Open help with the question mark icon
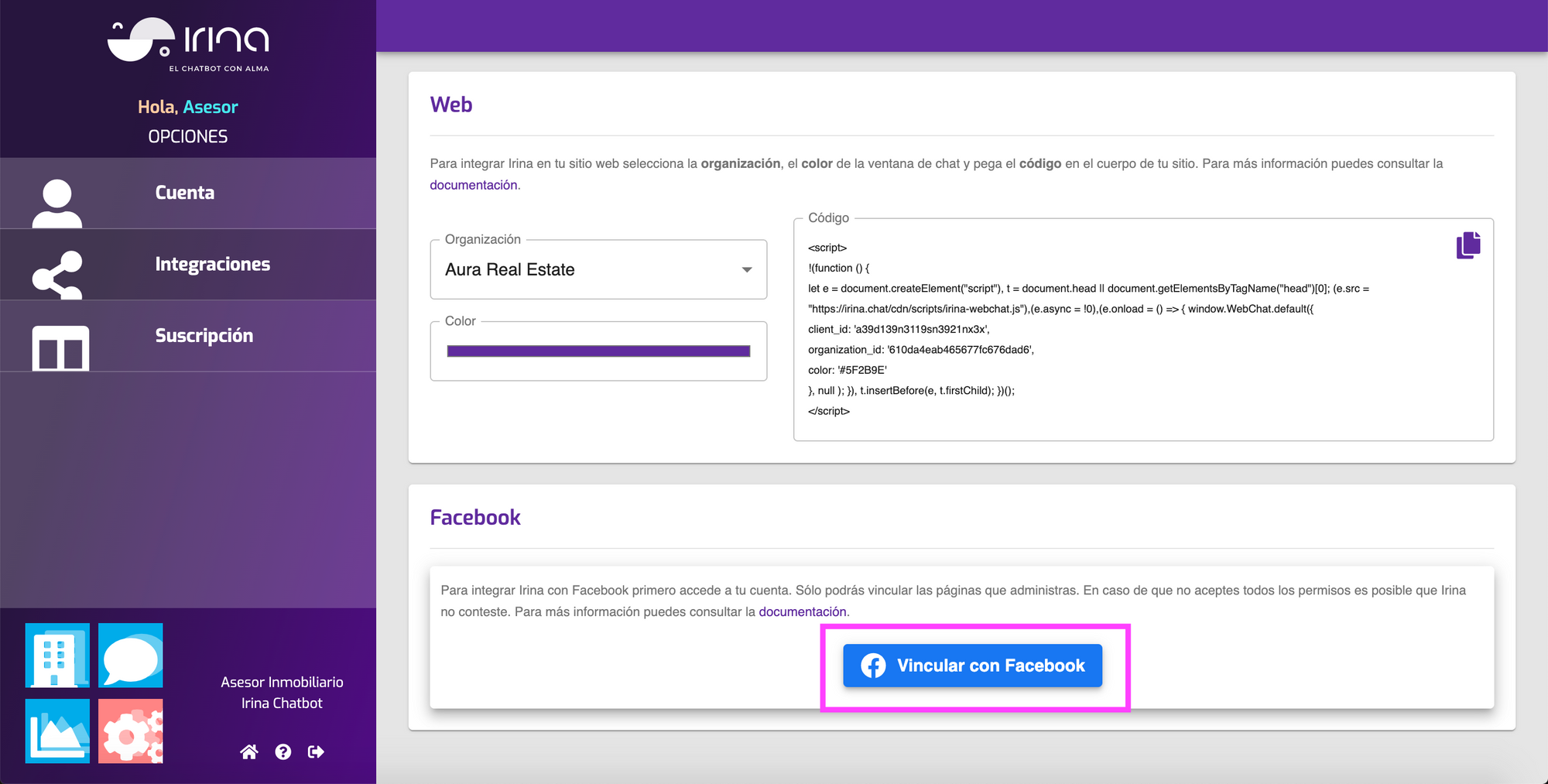The image size is (1548, 784). click(x=283, y=751)
